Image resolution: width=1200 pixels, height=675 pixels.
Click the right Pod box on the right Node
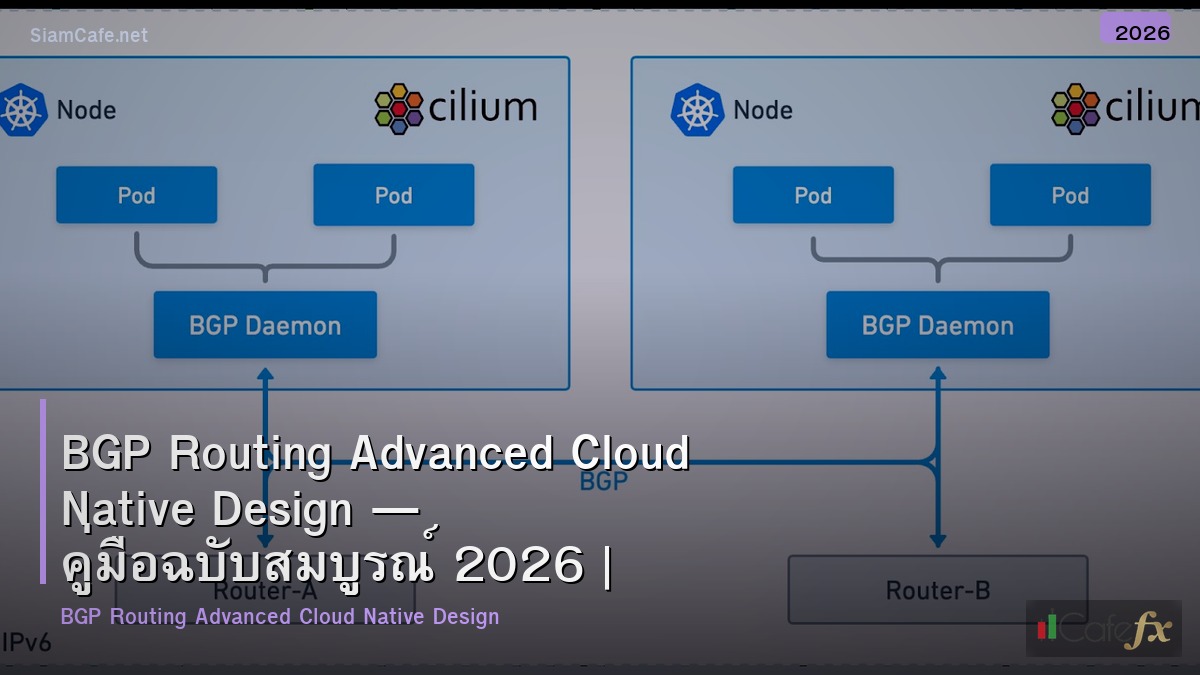pyautogui.click(x=1070, y=194)
